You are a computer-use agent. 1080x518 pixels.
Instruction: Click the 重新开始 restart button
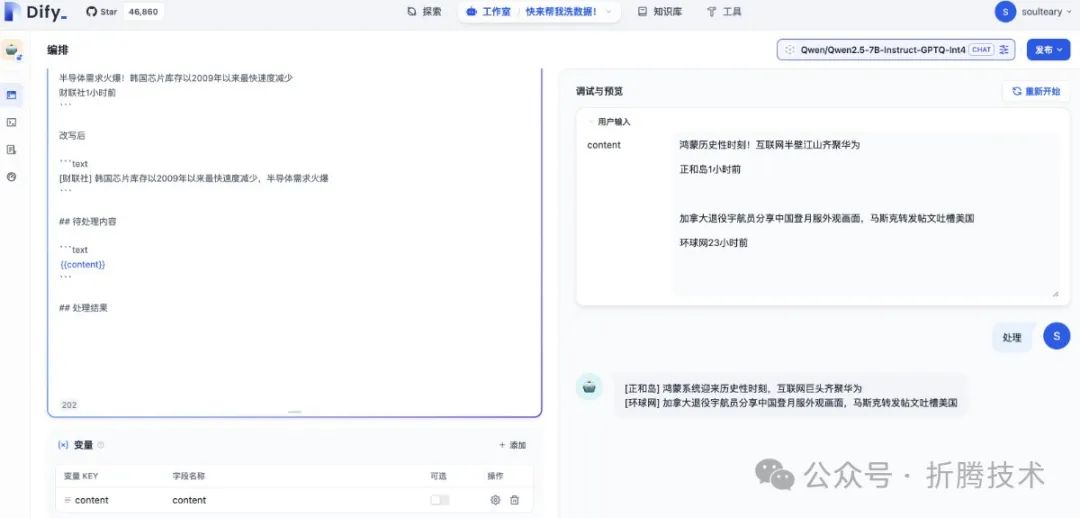click(x=1036, y=91)
